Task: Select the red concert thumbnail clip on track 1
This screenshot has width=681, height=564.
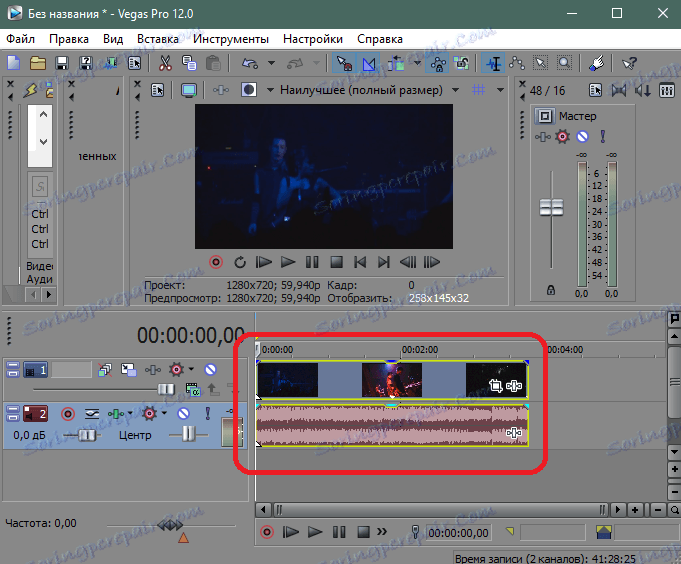Action: coord(391,380)
